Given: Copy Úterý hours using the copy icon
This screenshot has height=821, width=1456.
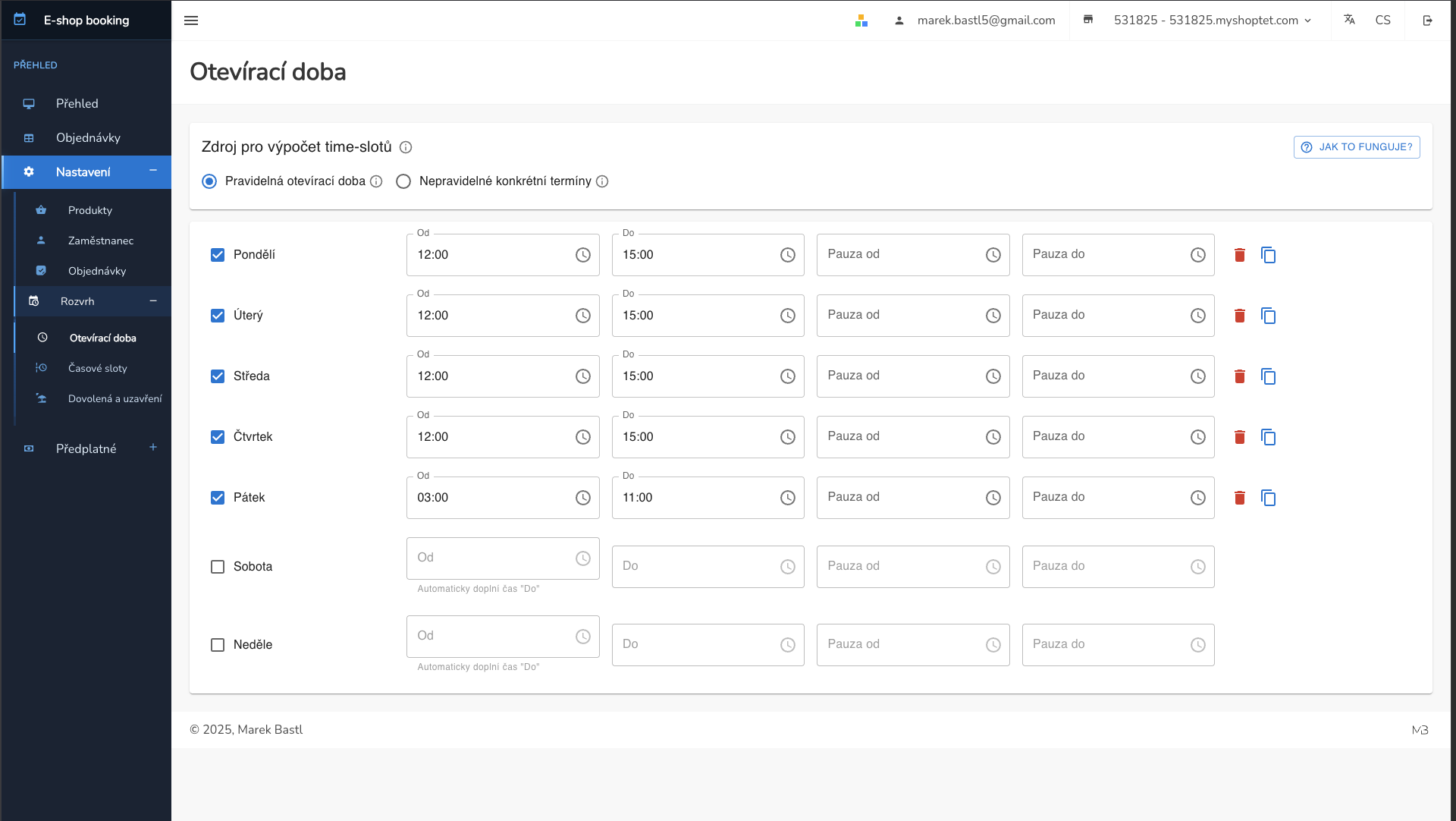Looking at the screenshot, I should [x=1268, y=316].
